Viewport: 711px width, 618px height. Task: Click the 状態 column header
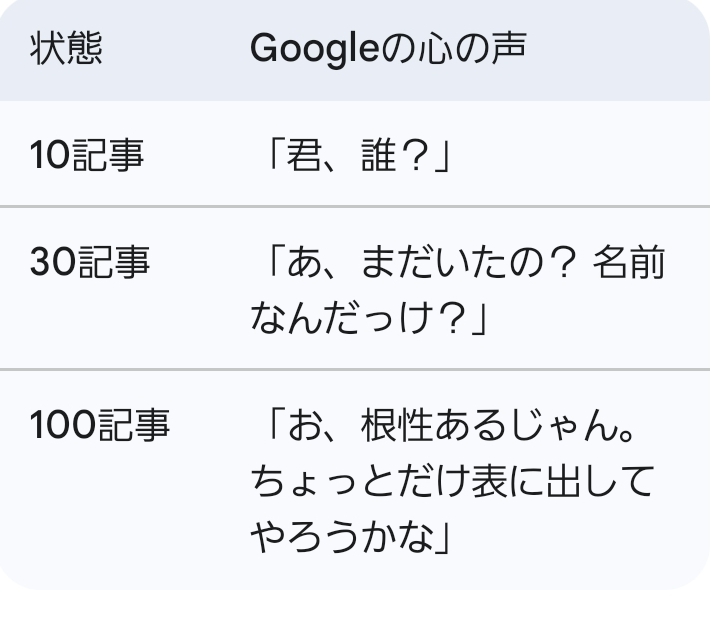(66, 50)
